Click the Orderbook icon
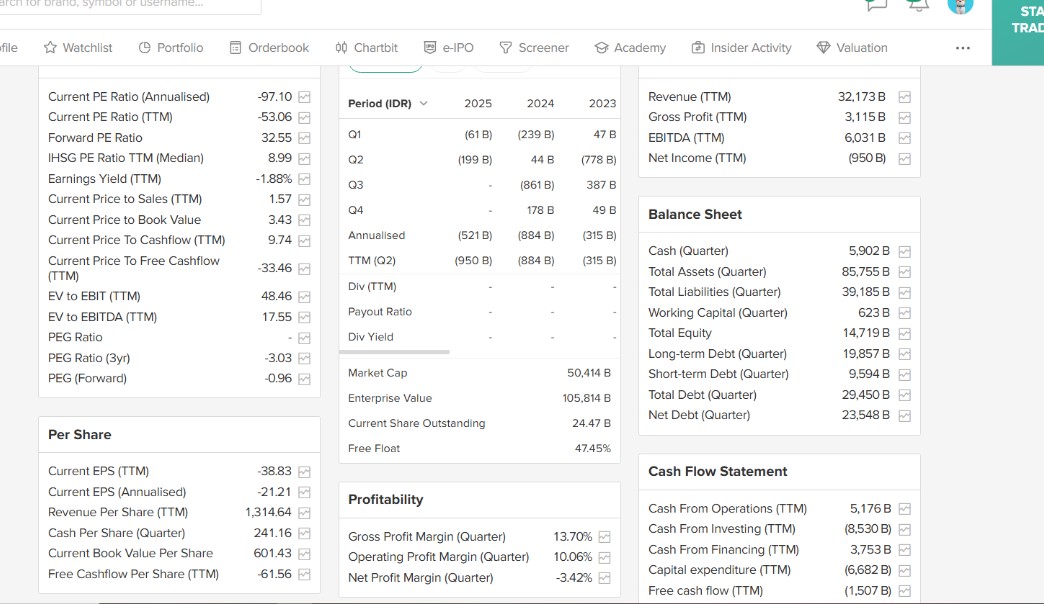Viewport: 1044px width, 604px height. click(x=236, y=48)
